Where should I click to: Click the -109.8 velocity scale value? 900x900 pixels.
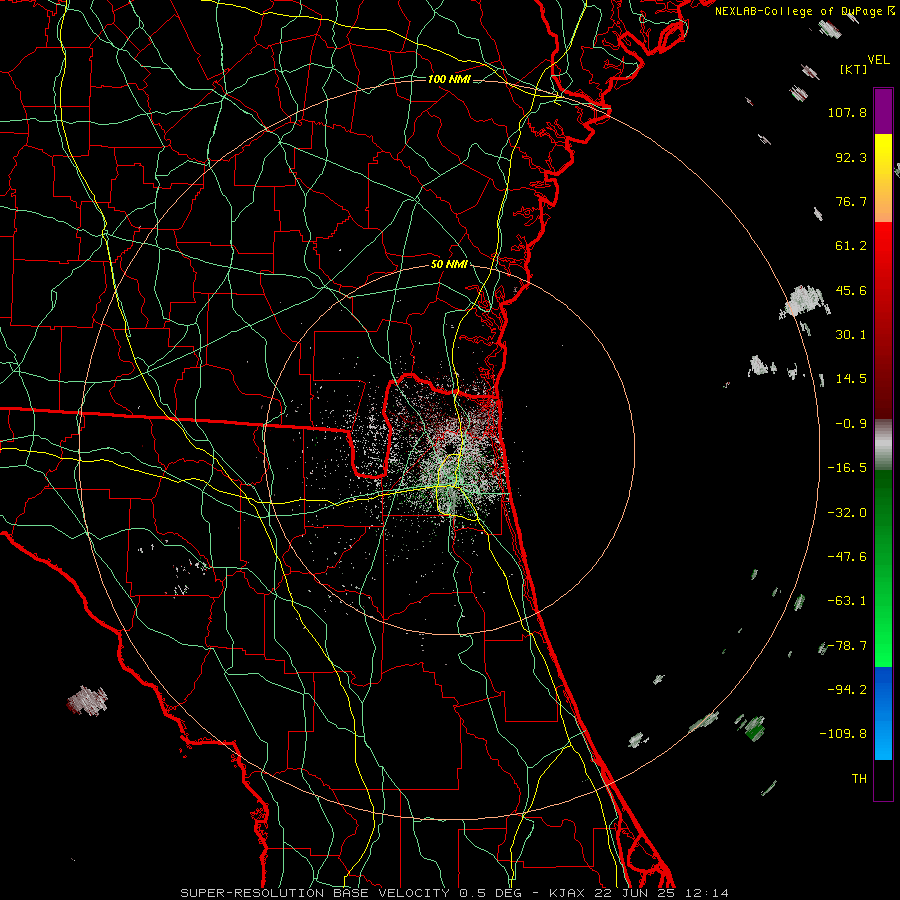[x=844, y=734]
